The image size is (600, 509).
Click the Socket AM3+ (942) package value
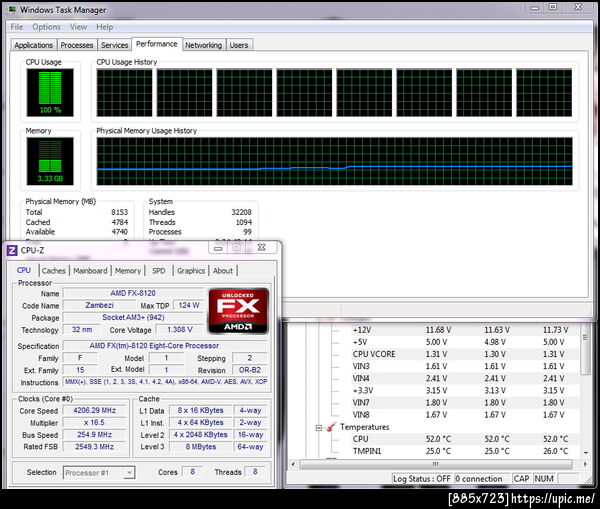click(x=133, y=317)
